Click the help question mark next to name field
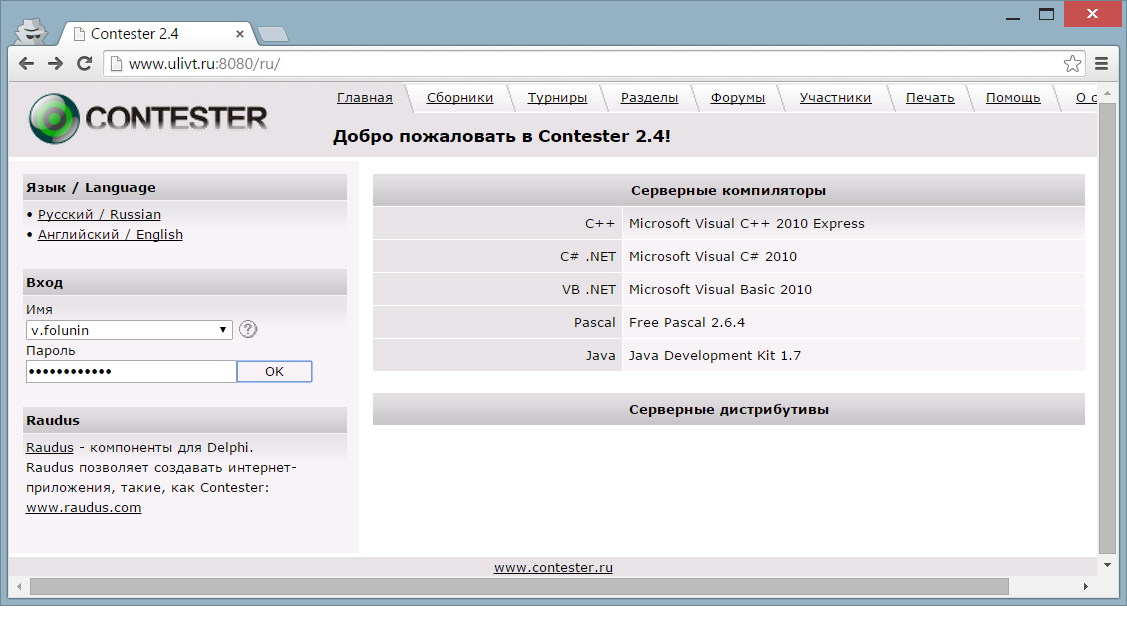The image size is (1127, 626). click(x=248, y=329)
